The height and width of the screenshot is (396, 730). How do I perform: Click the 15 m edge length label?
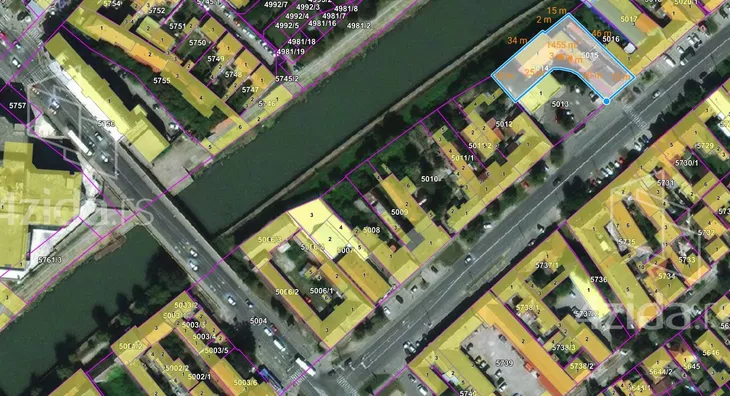point(557,10)
